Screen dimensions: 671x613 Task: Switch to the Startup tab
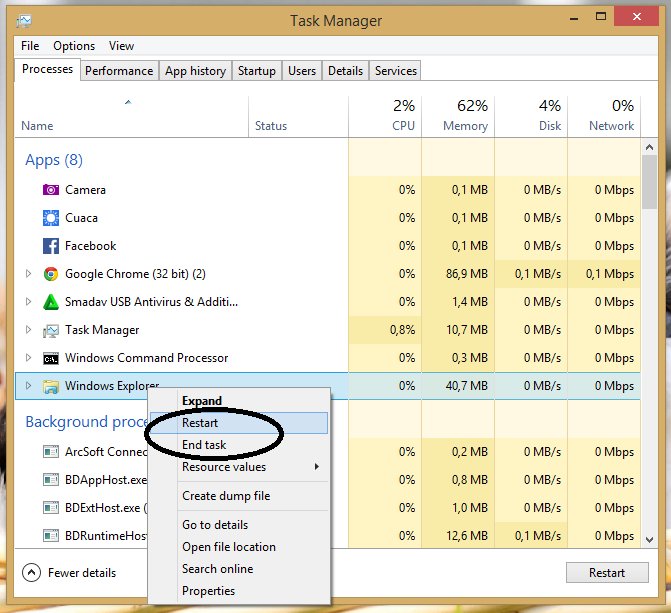257,71
